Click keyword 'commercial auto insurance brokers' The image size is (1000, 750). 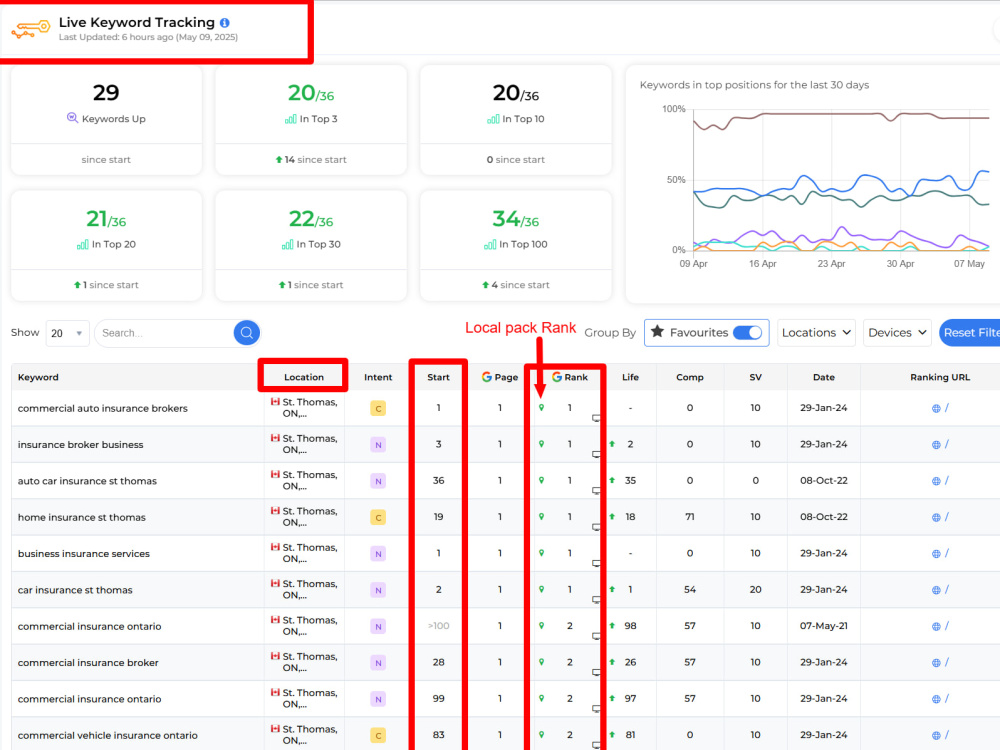(x=103, y=408)
